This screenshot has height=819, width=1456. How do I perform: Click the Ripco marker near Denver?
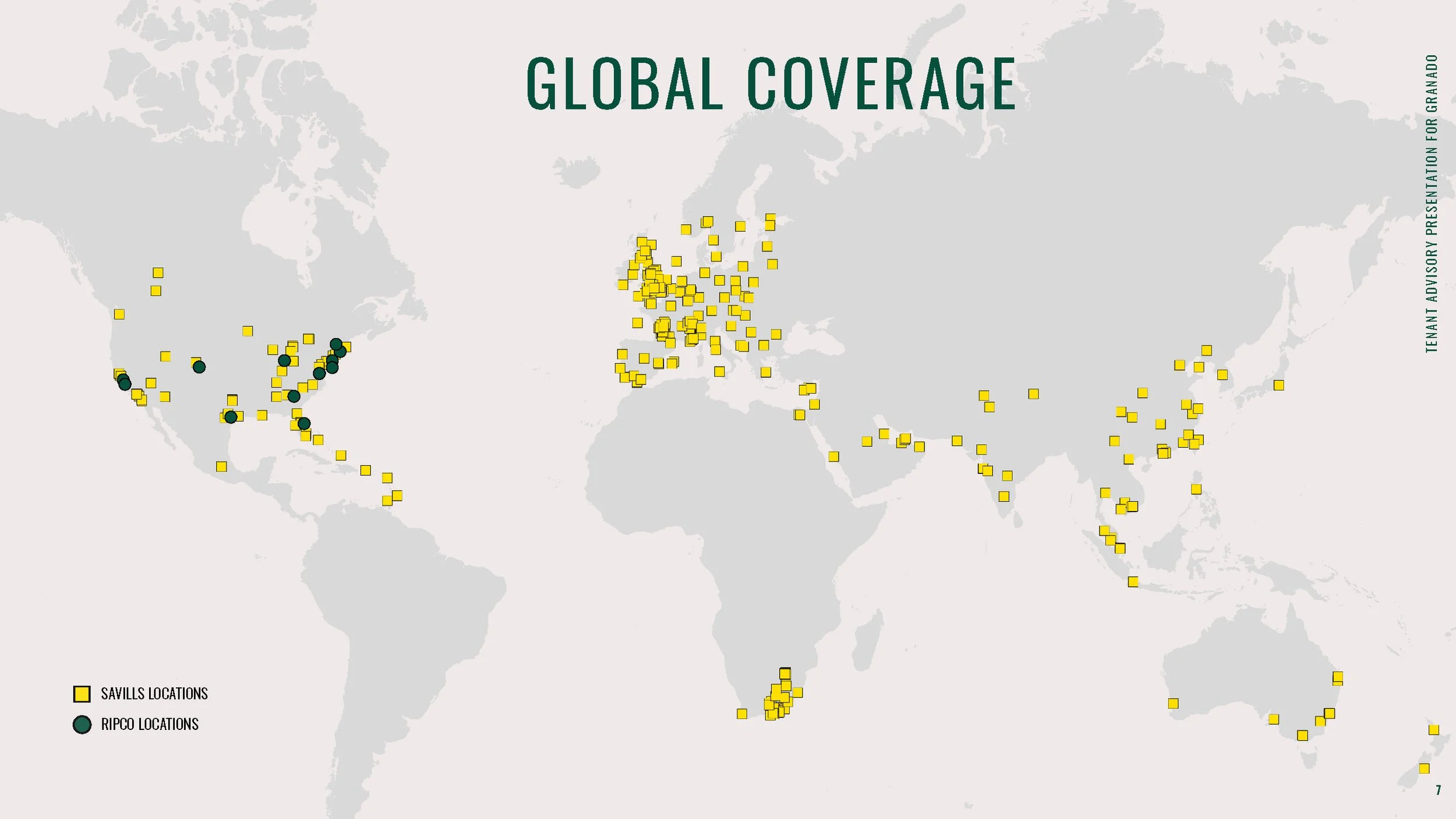[199, 367]
